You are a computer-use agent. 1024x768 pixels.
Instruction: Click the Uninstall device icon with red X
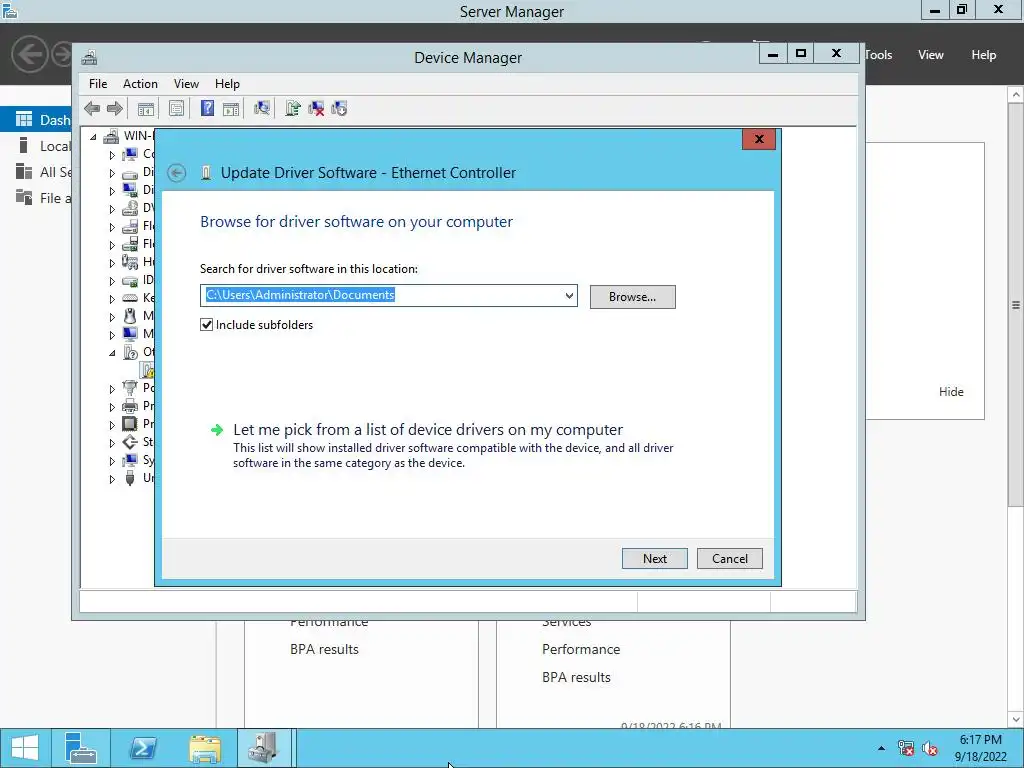[x=316, y=108]
